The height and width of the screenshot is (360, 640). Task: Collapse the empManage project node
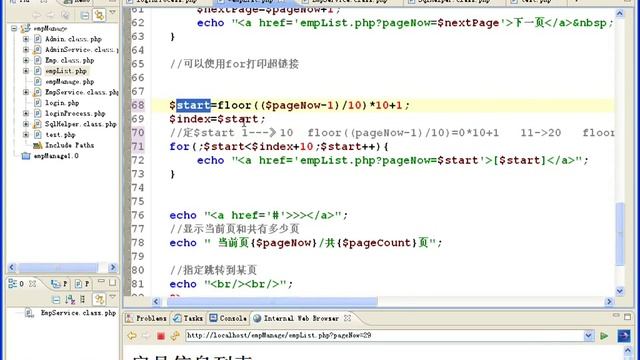tap(14, 29)
